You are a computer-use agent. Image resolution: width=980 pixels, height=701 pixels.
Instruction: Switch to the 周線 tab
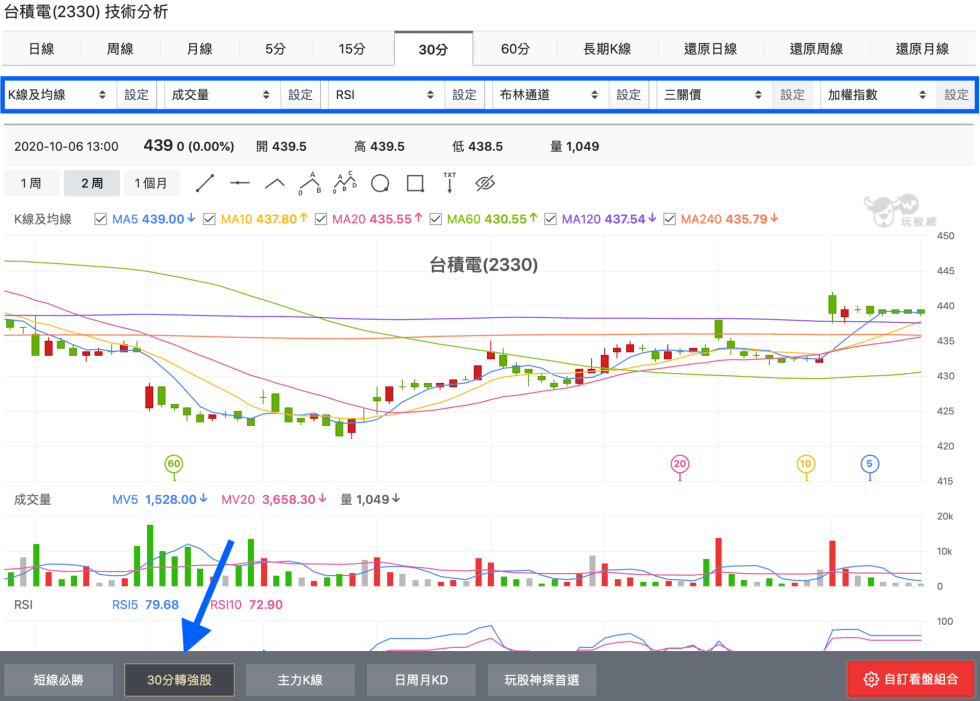[121, 49]
